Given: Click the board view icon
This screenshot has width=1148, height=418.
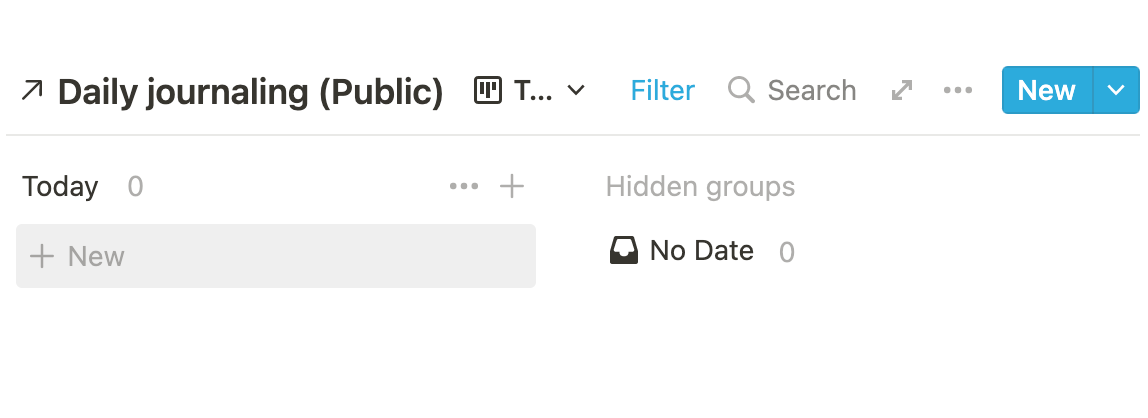Looking at the screenshot, I should pos(488,90).
